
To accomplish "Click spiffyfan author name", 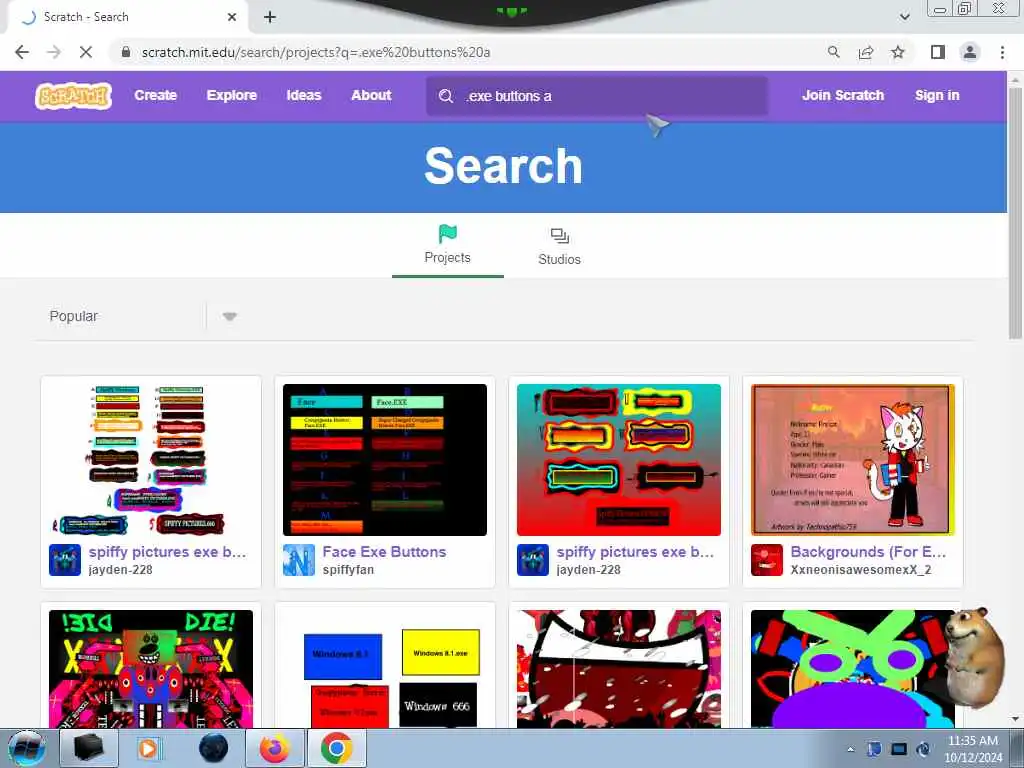I will [x=348, y=569].
